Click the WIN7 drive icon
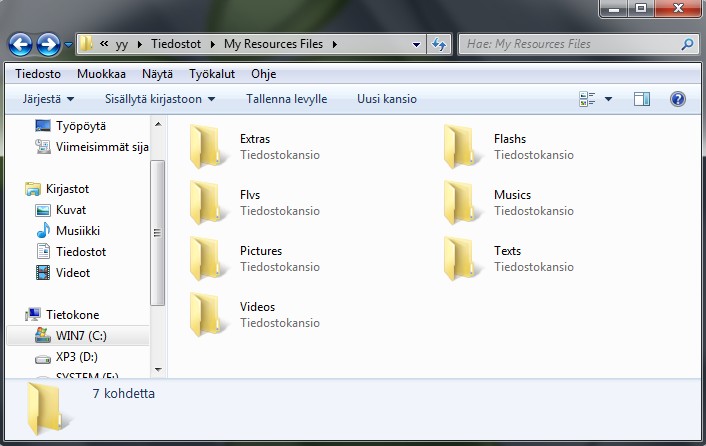The height and width of the screenshot is (446, 706). tap(43, 335)
